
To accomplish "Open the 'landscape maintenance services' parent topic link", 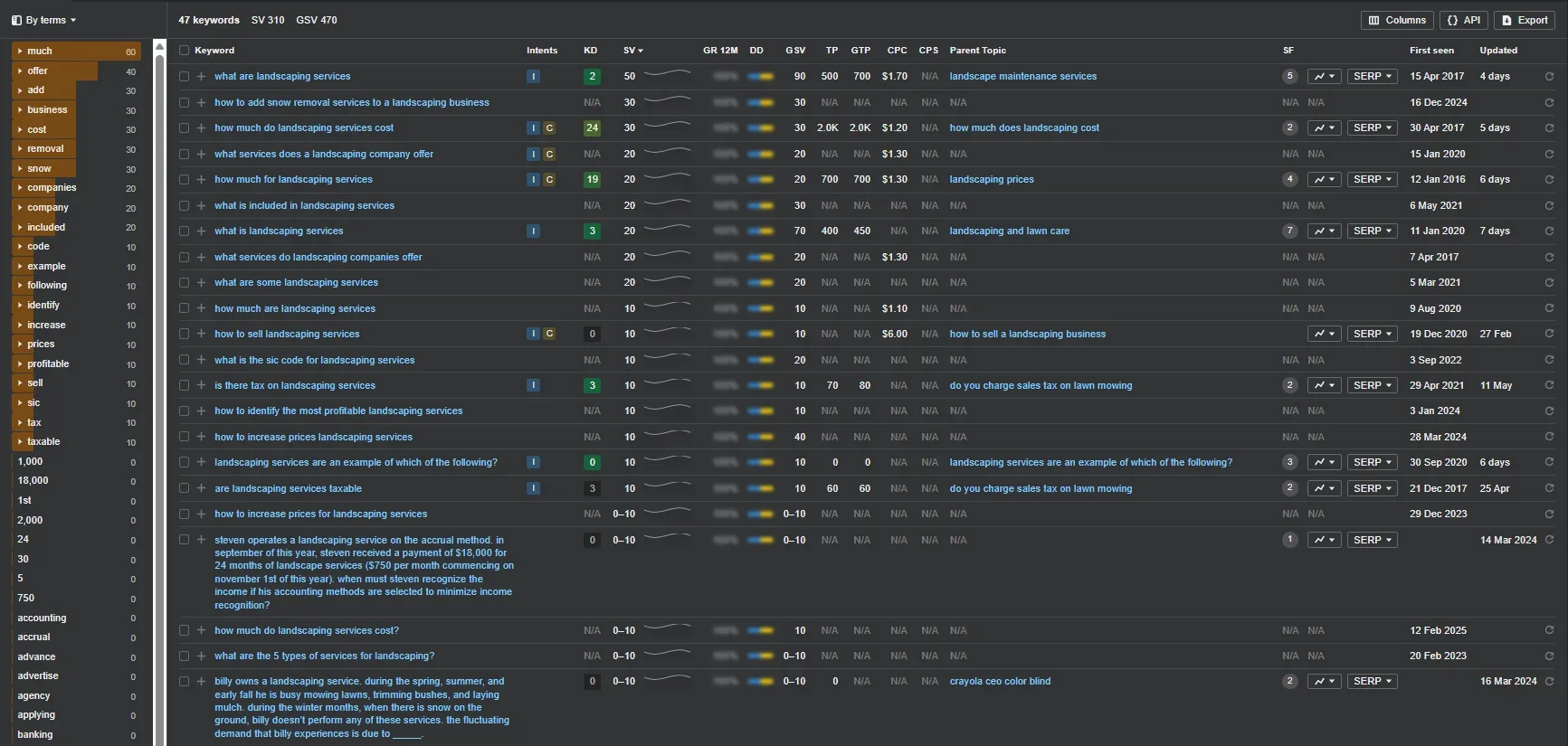I will [x=1022, y=77].
